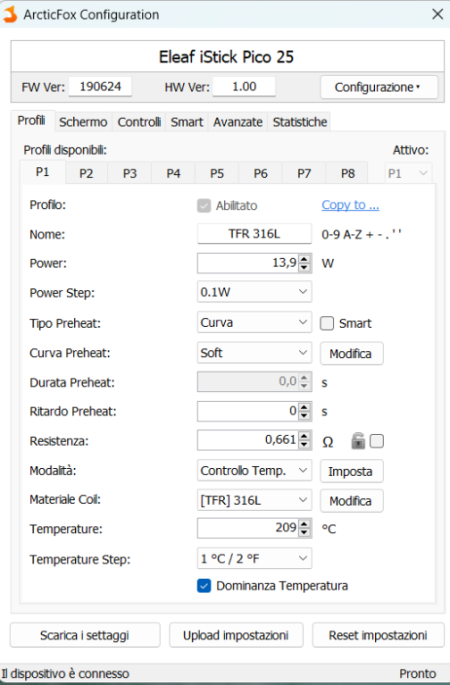Switch to the Avanzate tab
Viewport: 450px width, 685px height.
pyautogui.click(x=238, y=122)
